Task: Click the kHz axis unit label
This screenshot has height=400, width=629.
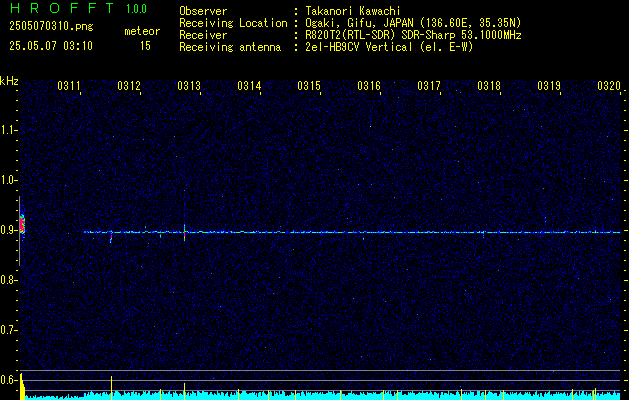Action: [9, 81]
